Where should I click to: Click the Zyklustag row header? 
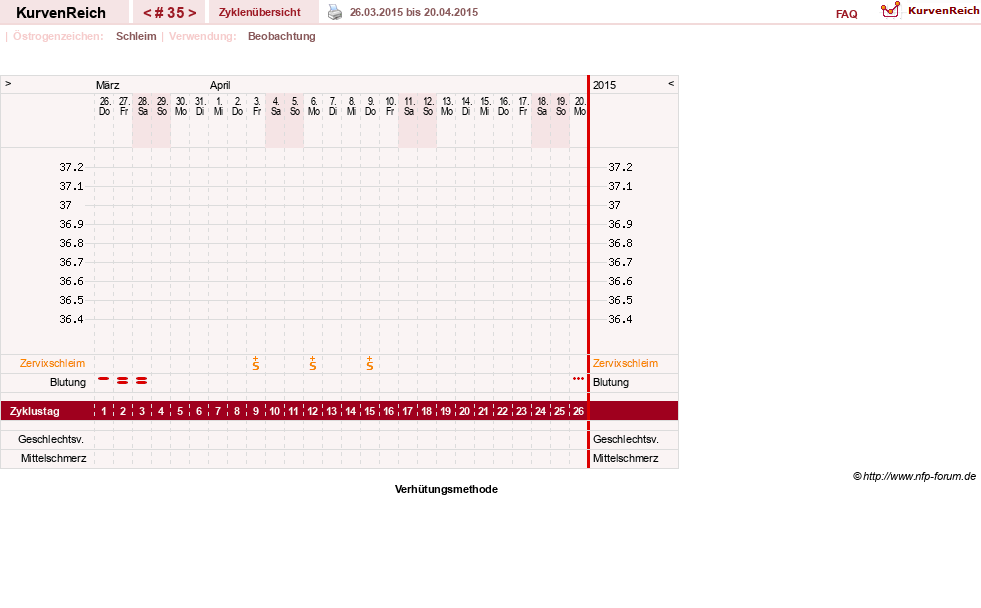(x=35, y=411)
